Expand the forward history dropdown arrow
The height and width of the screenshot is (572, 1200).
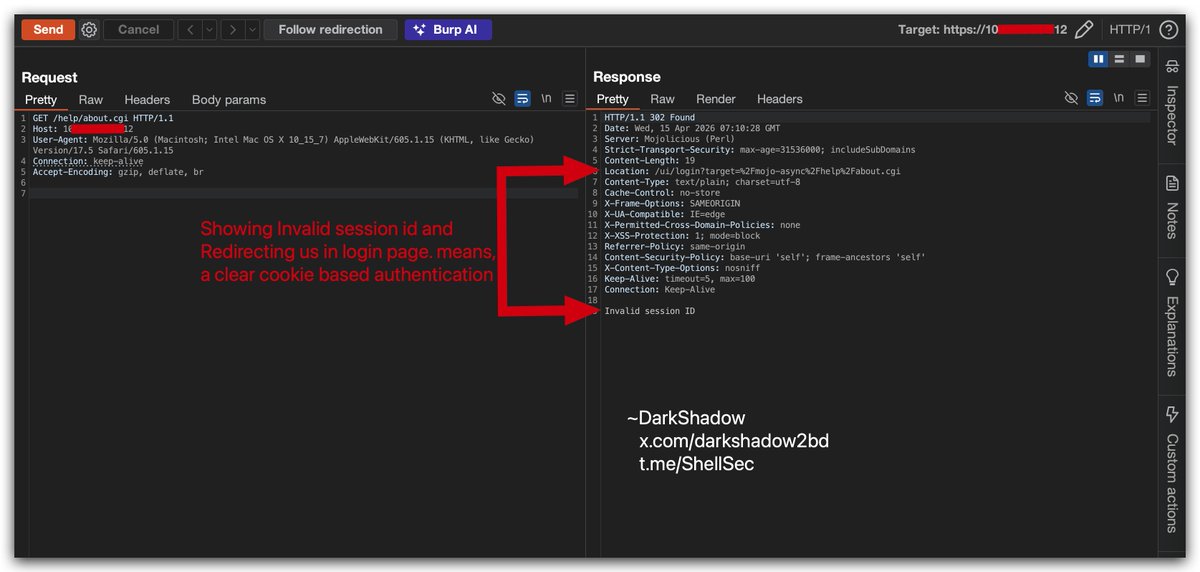point(252,29)
